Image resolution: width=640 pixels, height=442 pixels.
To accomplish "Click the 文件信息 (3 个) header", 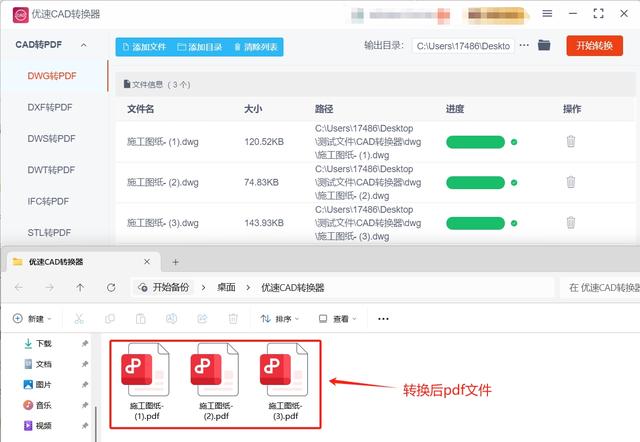I will 157,84.
